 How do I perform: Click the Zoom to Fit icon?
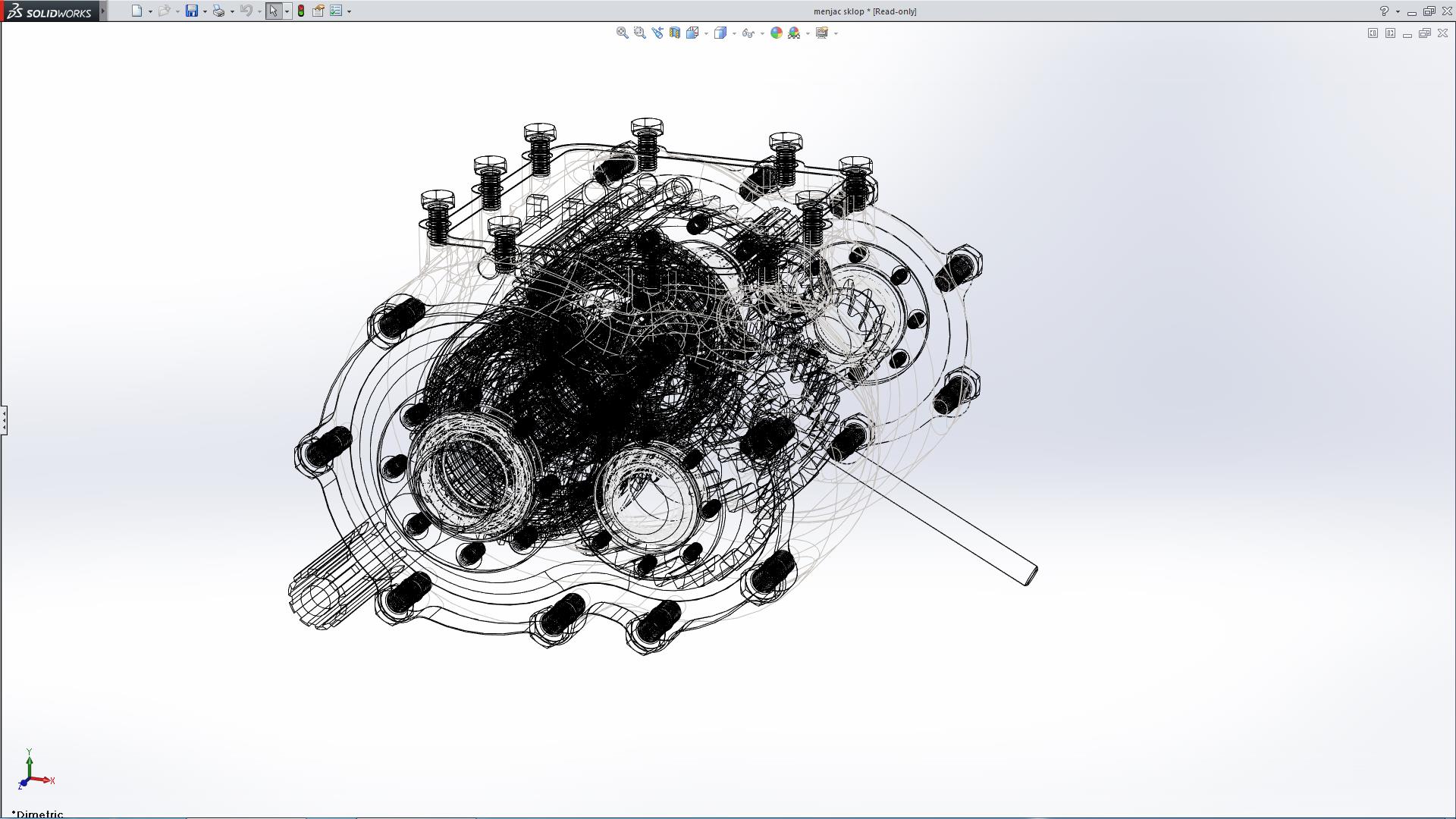[622, 33]
